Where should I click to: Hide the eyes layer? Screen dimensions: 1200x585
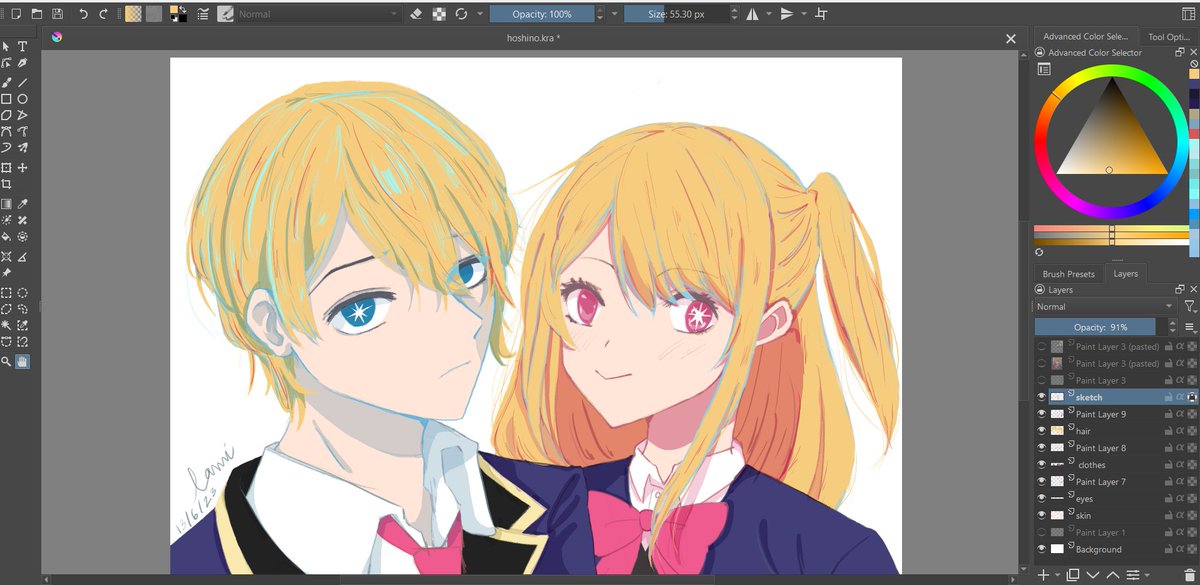1041,498
